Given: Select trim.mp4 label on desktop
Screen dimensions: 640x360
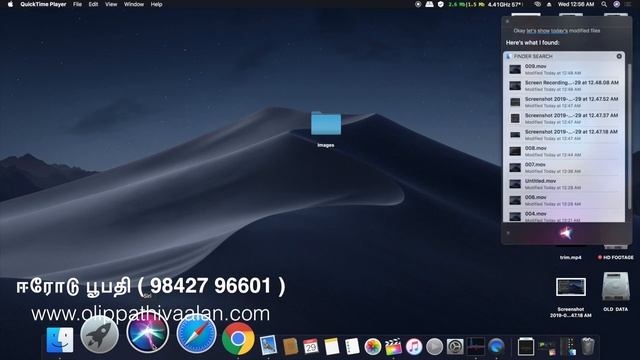Looking at the screenshot, I should (x=570, y=258).
